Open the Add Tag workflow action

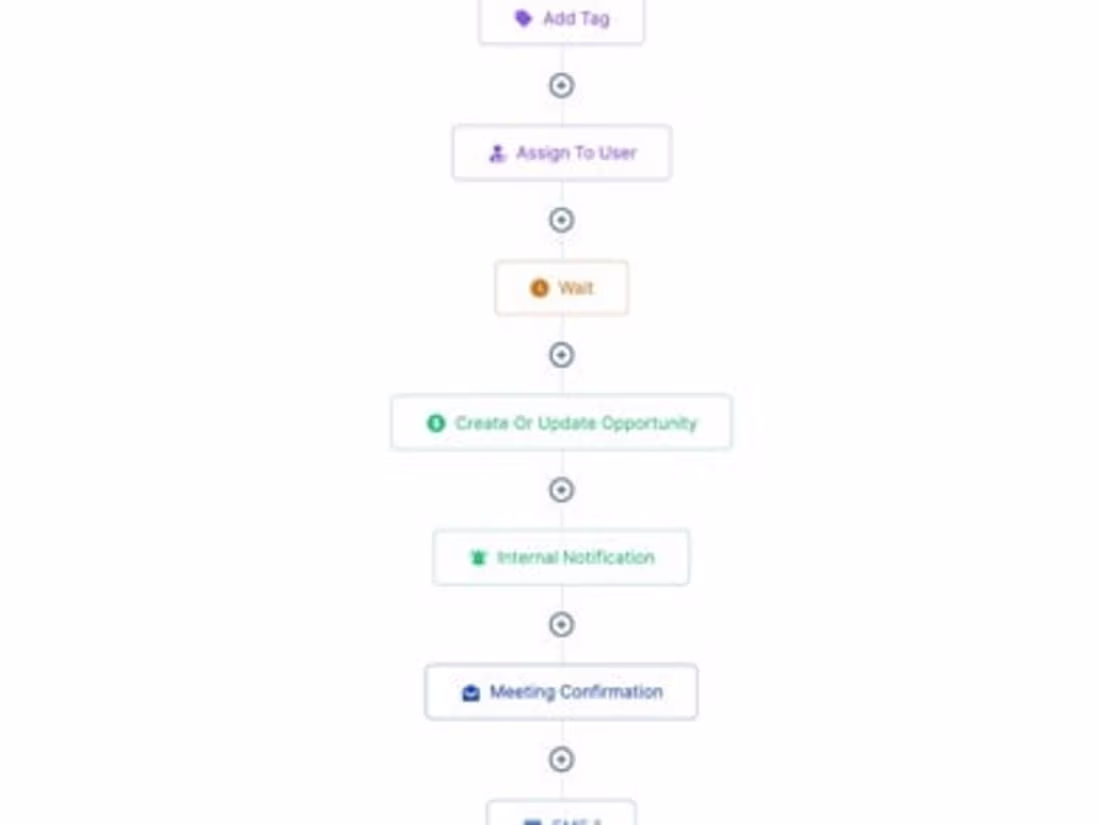point(562,18)
